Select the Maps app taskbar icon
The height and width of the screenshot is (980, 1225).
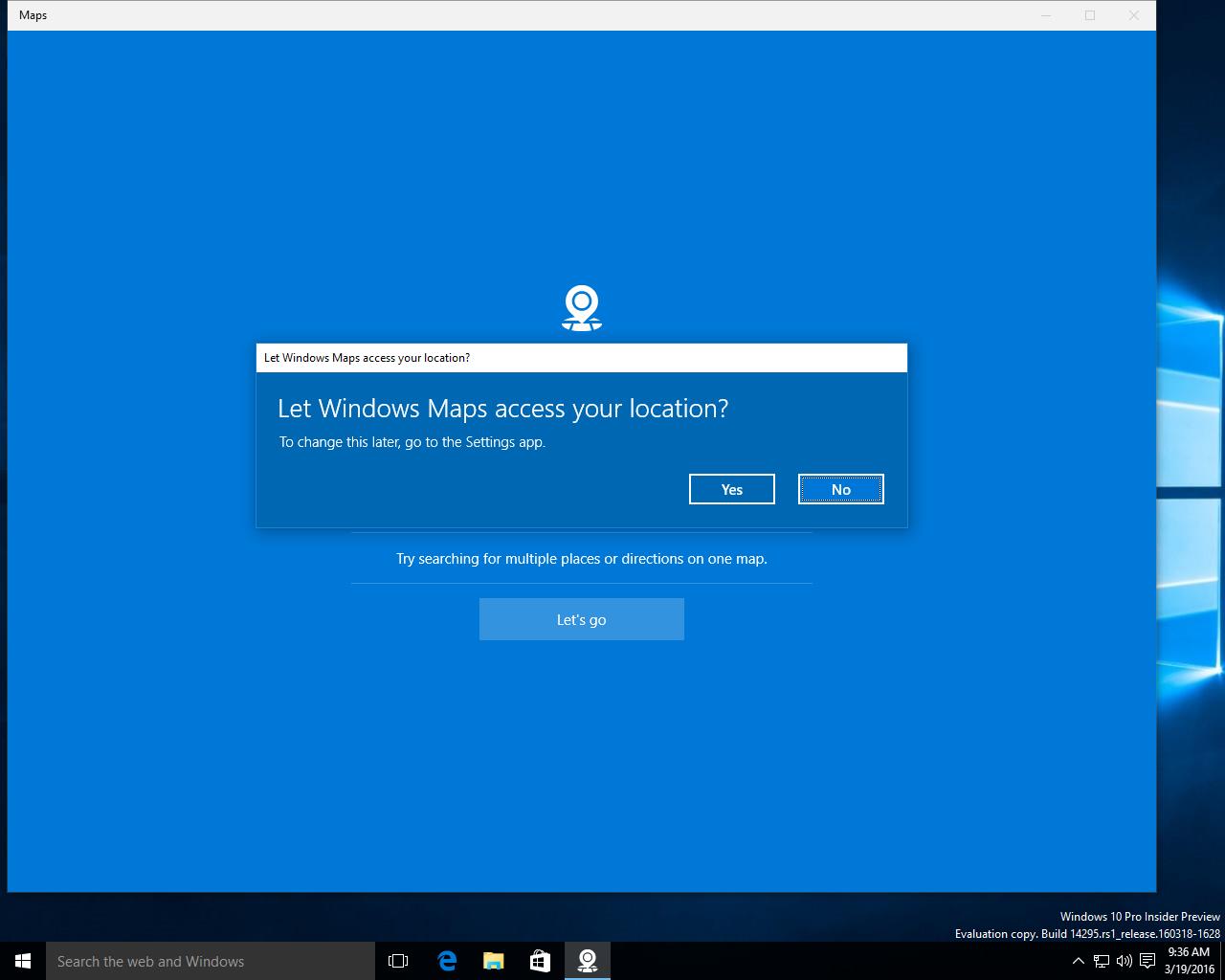coord(587,961)
